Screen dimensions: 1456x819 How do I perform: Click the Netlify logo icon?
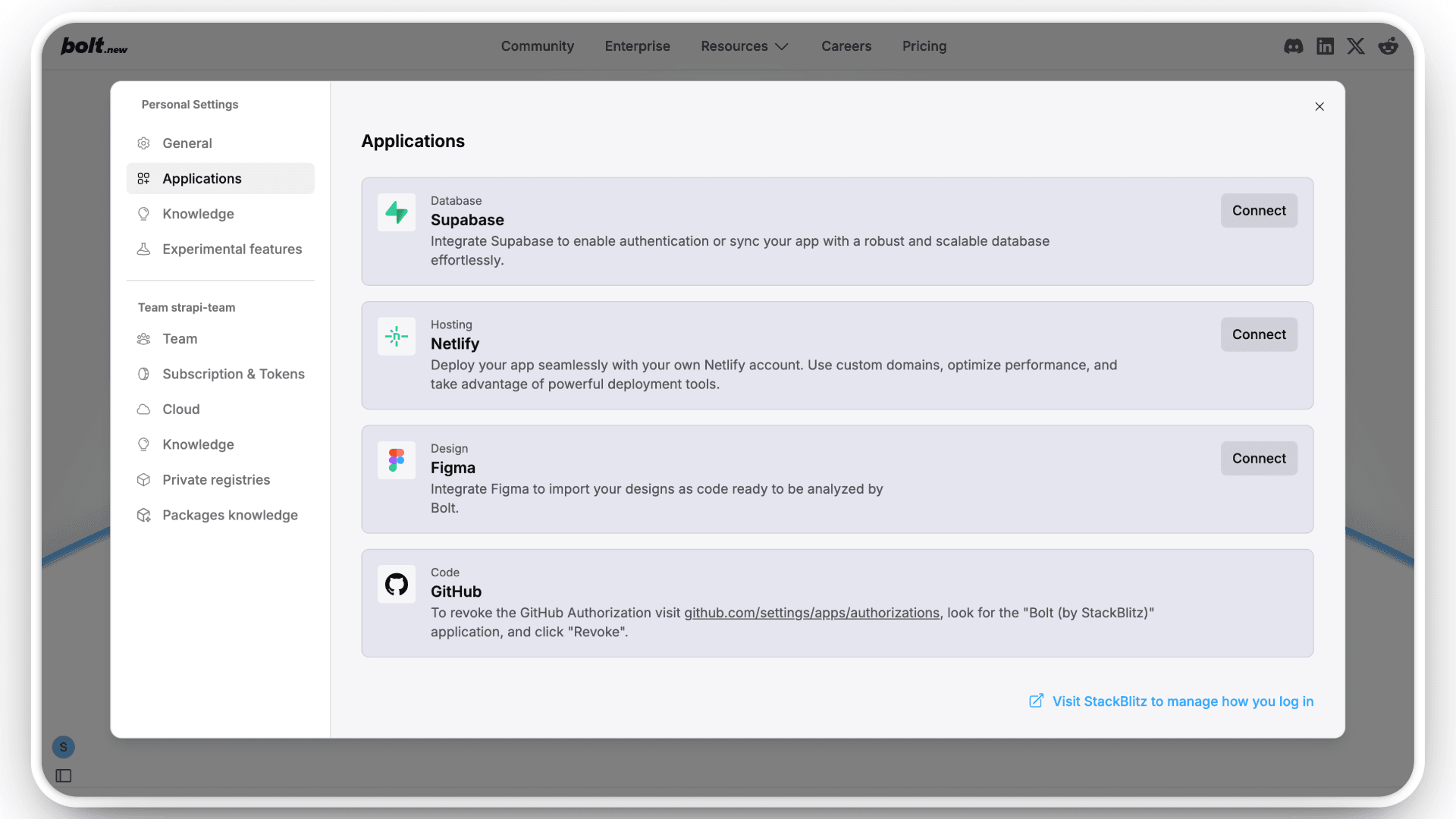point(397,336)
